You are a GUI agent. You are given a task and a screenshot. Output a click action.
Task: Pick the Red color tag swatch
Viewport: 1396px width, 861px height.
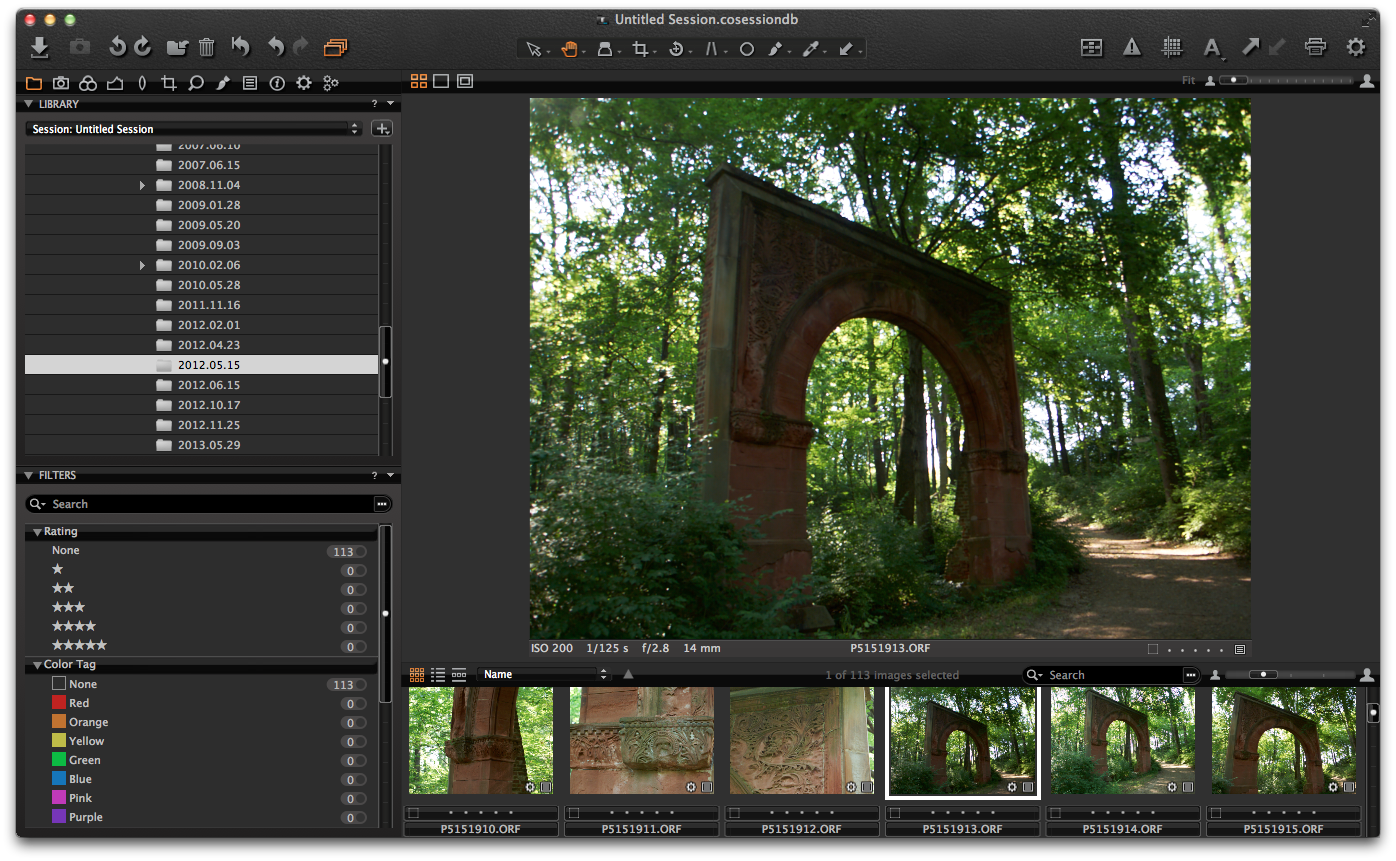coord(59,703)
